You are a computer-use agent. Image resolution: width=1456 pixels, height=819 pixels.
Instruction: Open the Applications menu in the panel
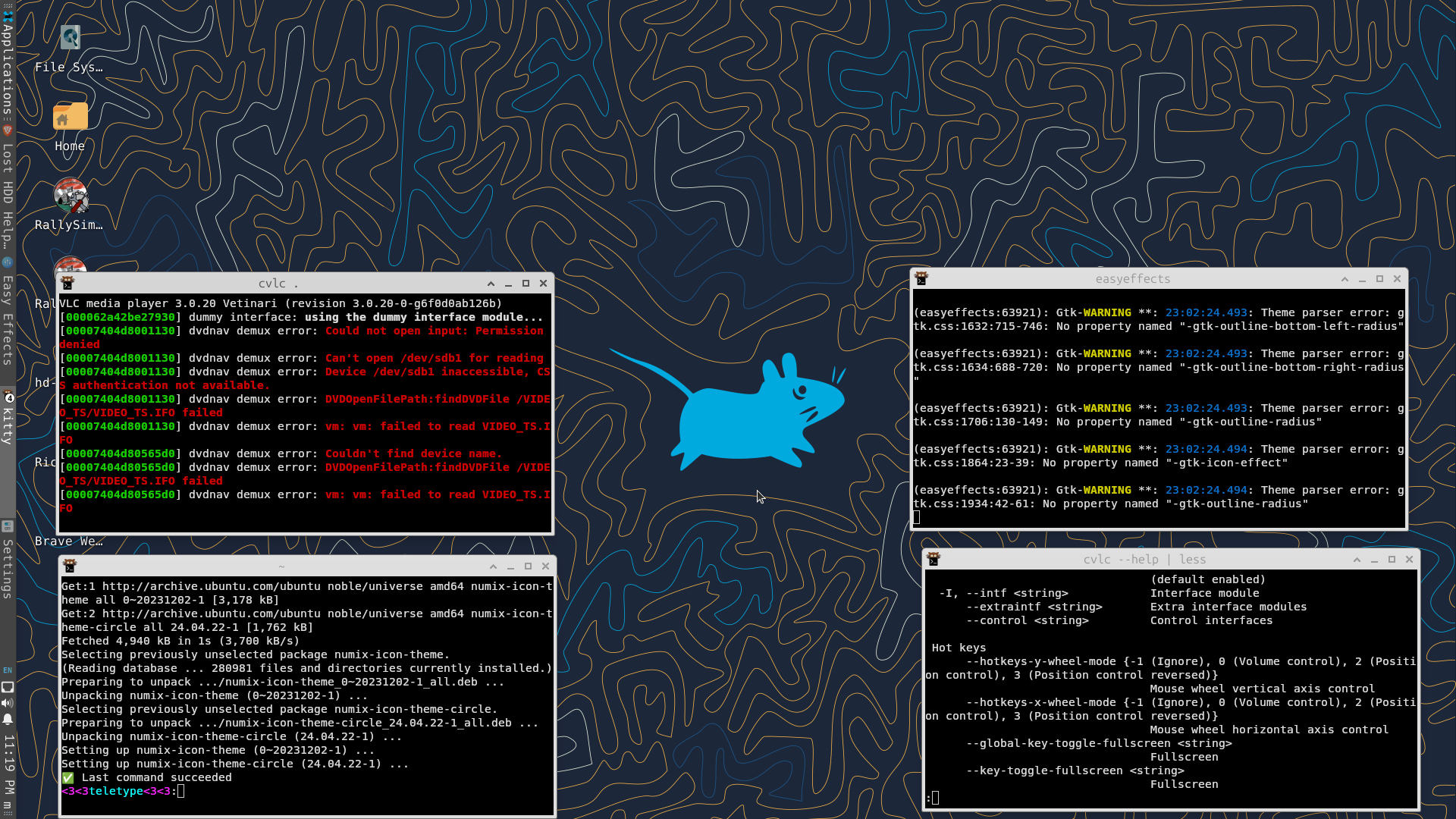8,64
